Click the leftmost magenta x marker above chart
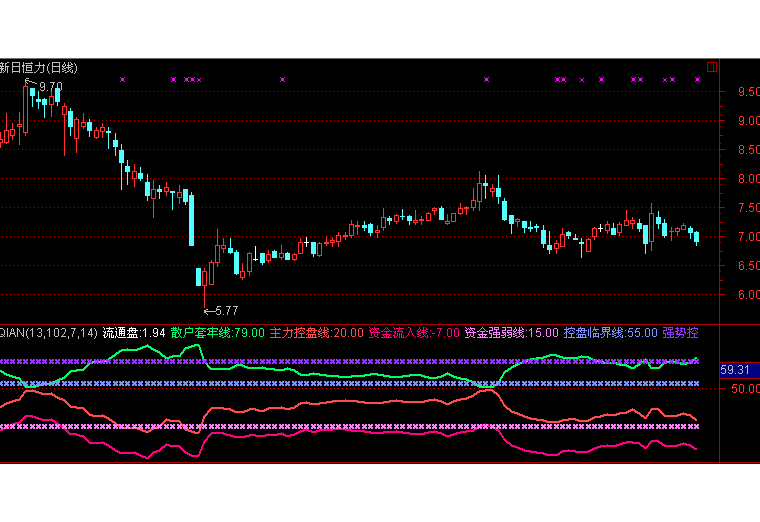Screen dimensions: 760x522 [x=123, y=79]
